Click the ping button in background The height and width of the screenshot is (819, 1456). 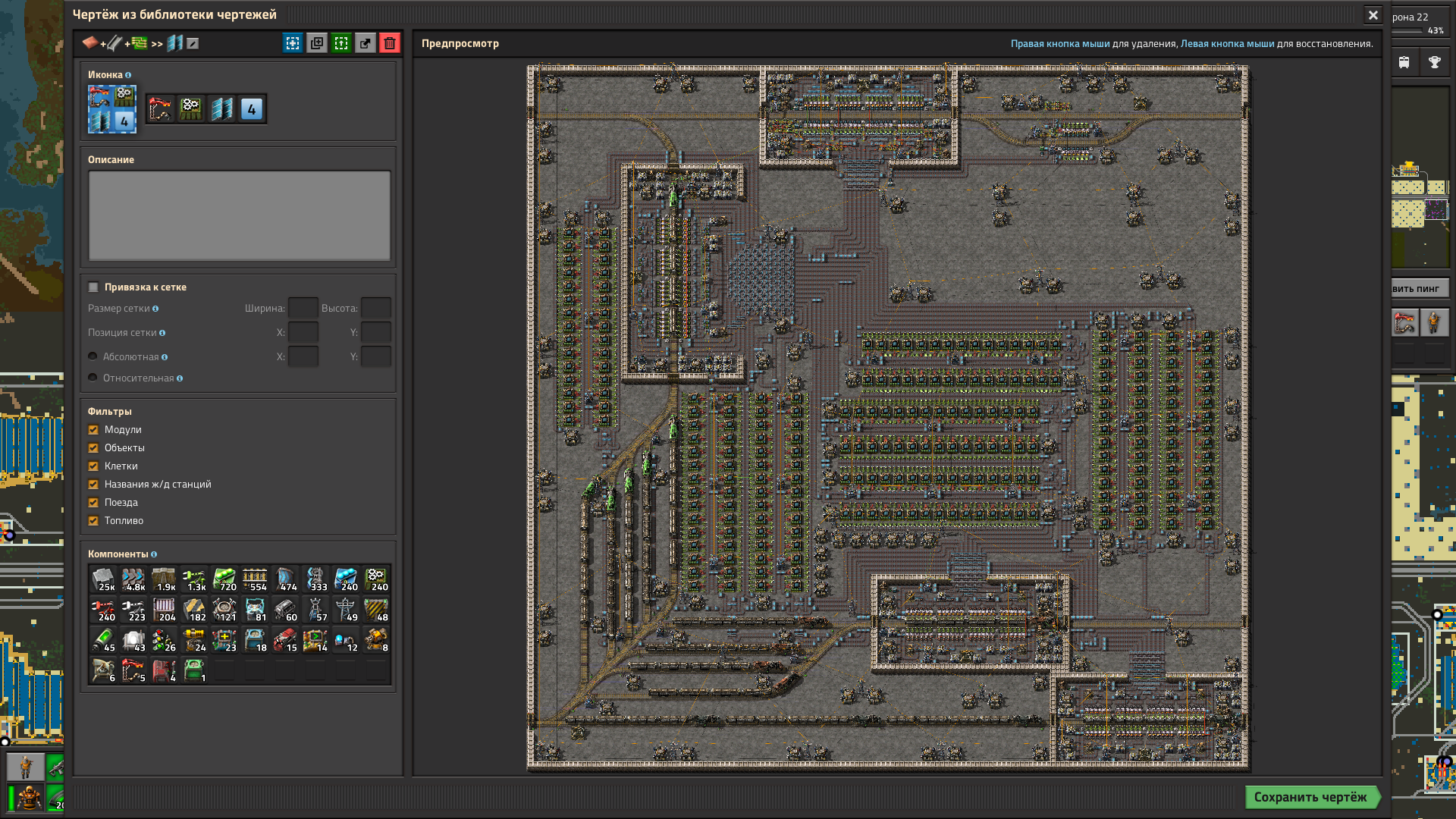(1420, 288)
